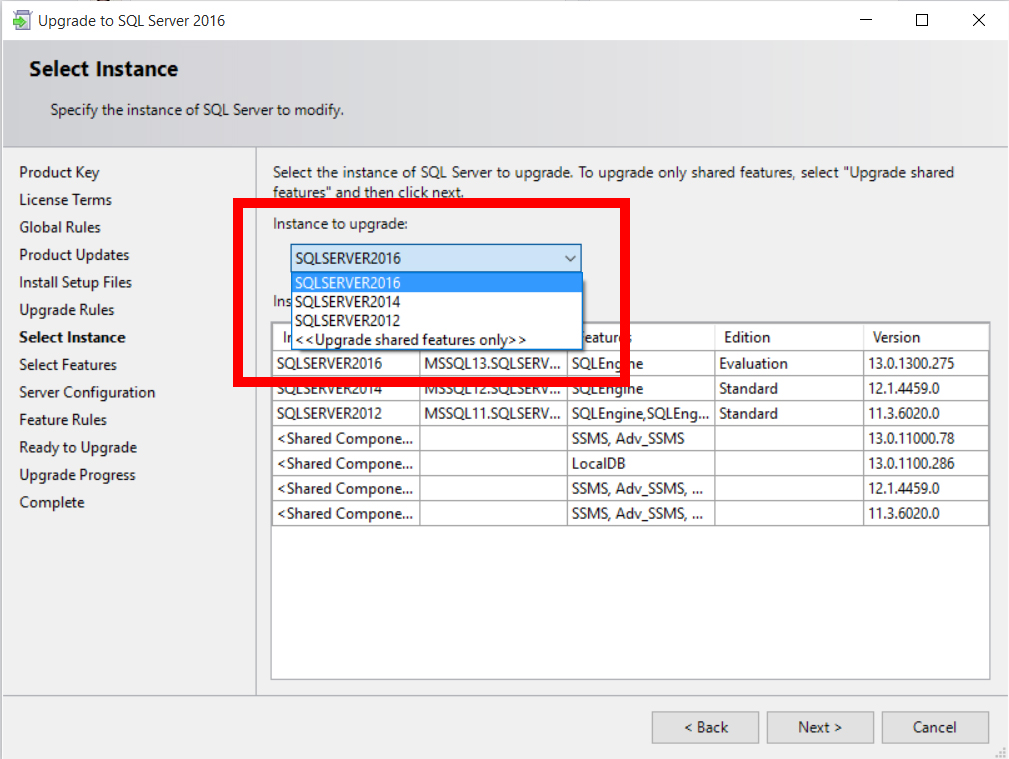
Task: Open the Product Key step in sidebar
Action: click(59, 172)
